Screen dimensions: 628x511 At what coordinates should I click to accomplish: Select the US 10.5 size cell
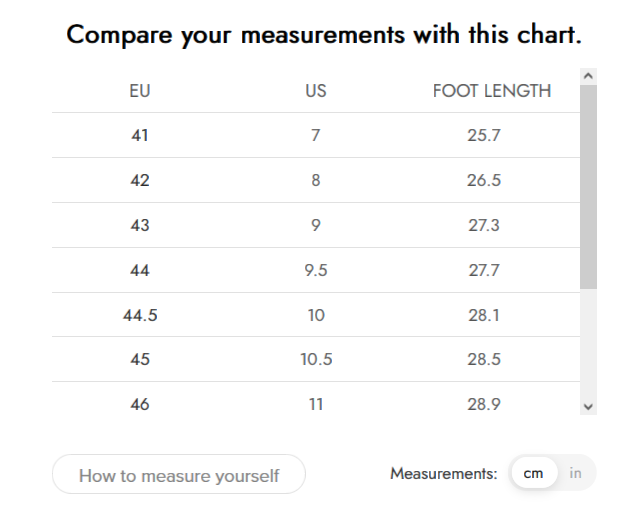[x=316, y=360]
